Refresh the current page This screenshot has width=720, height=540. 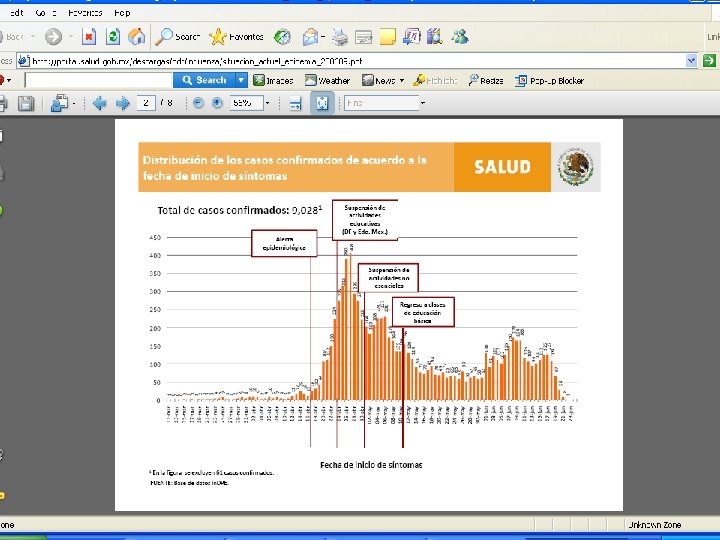[113, 37]
